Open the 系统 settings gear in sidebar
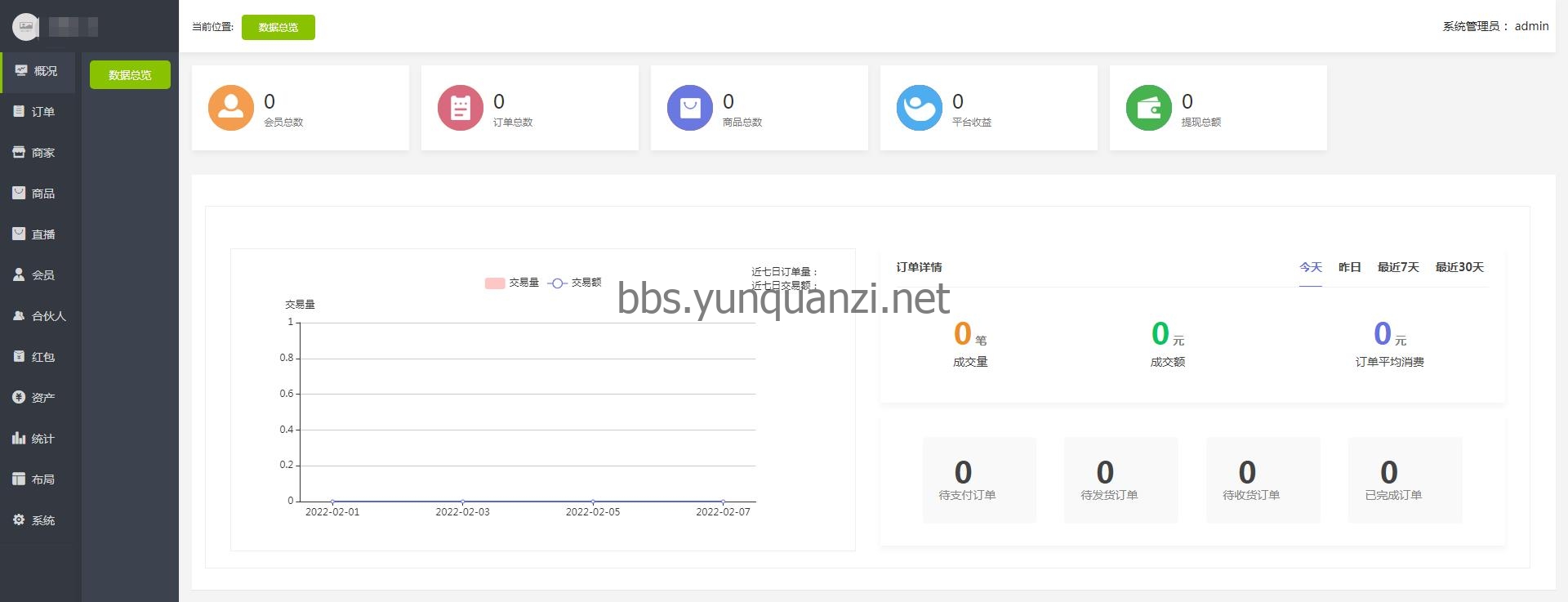 (x=19, y=520)
